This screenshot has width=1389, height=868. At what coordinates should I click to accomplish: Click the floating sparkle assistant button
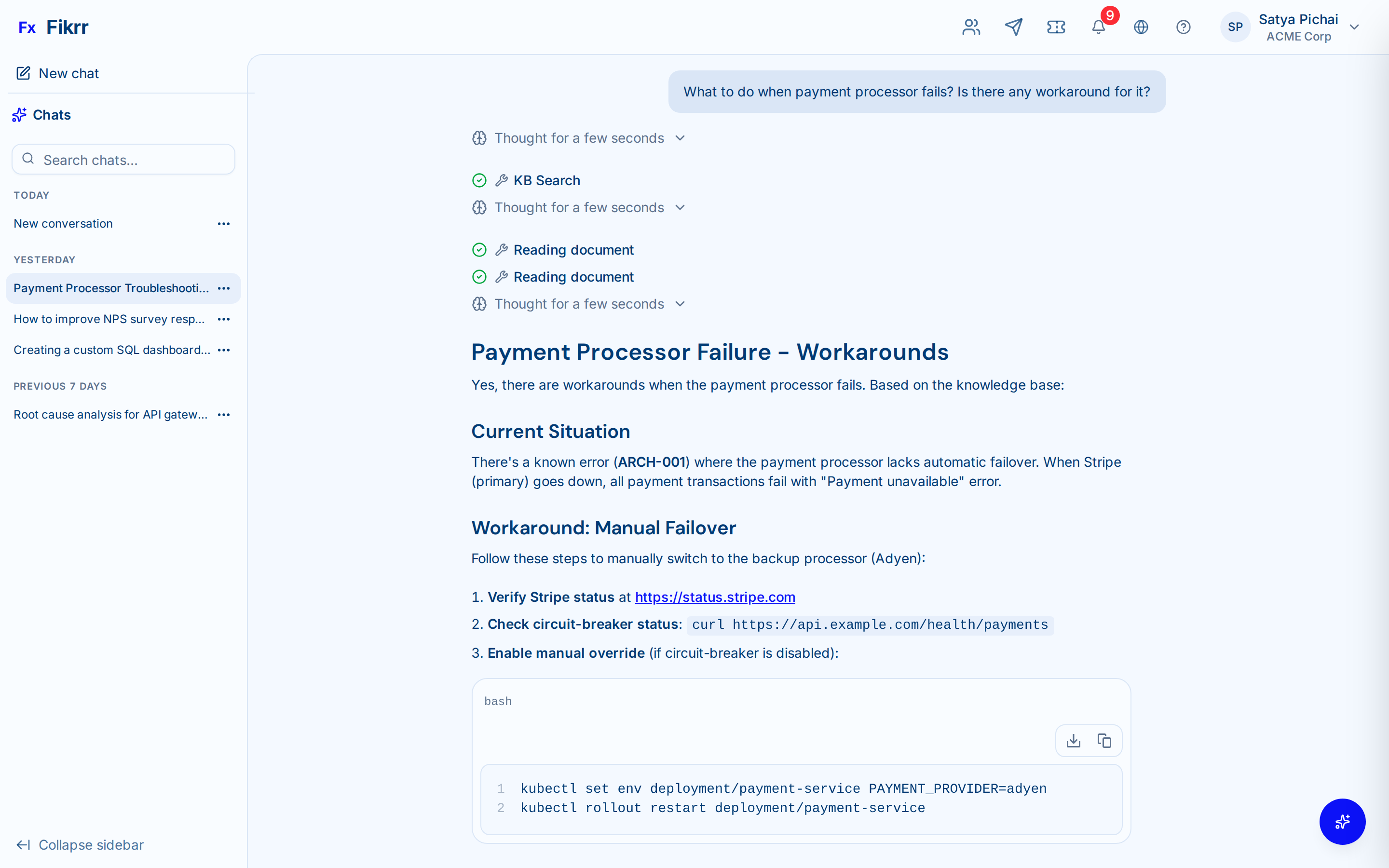1342,822
